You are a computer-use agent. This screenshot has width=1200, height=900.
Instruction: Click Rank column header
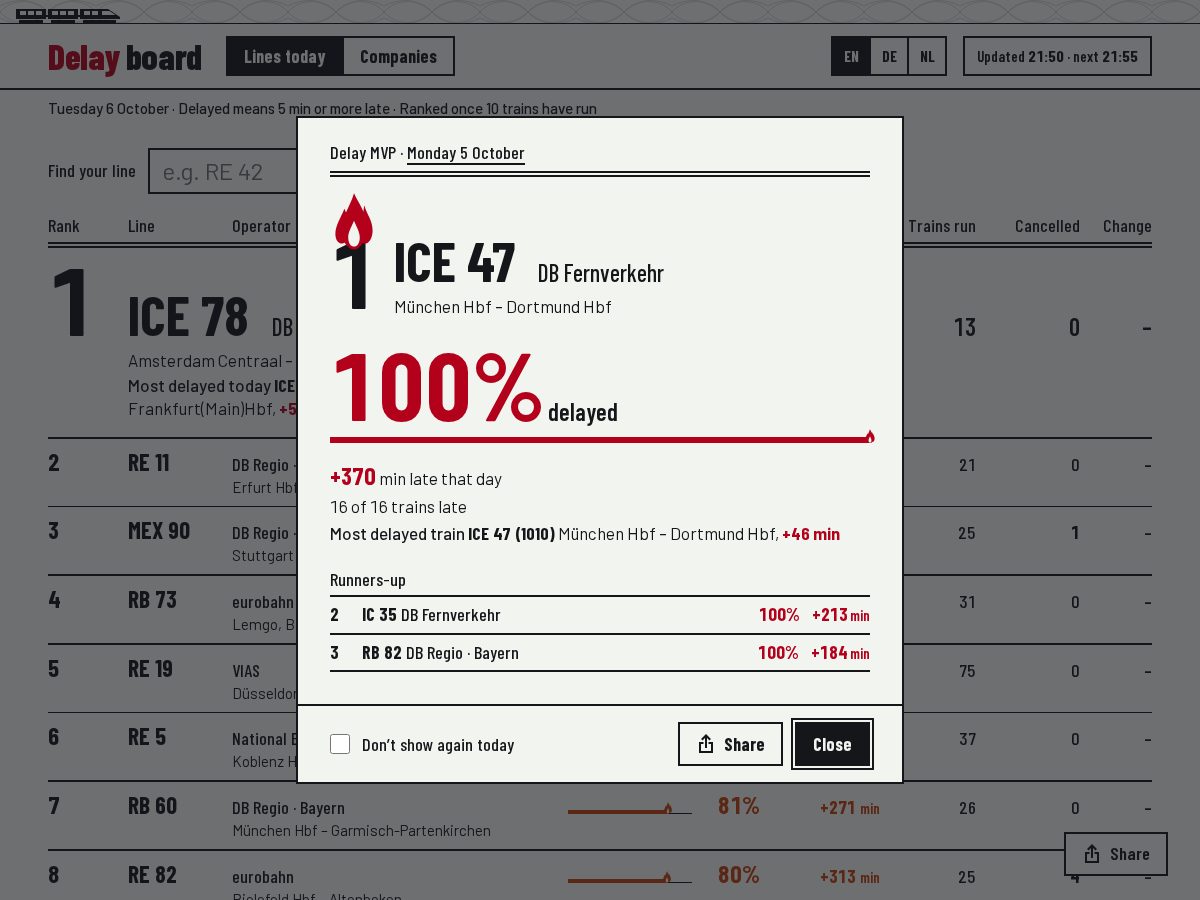(64, 226)
